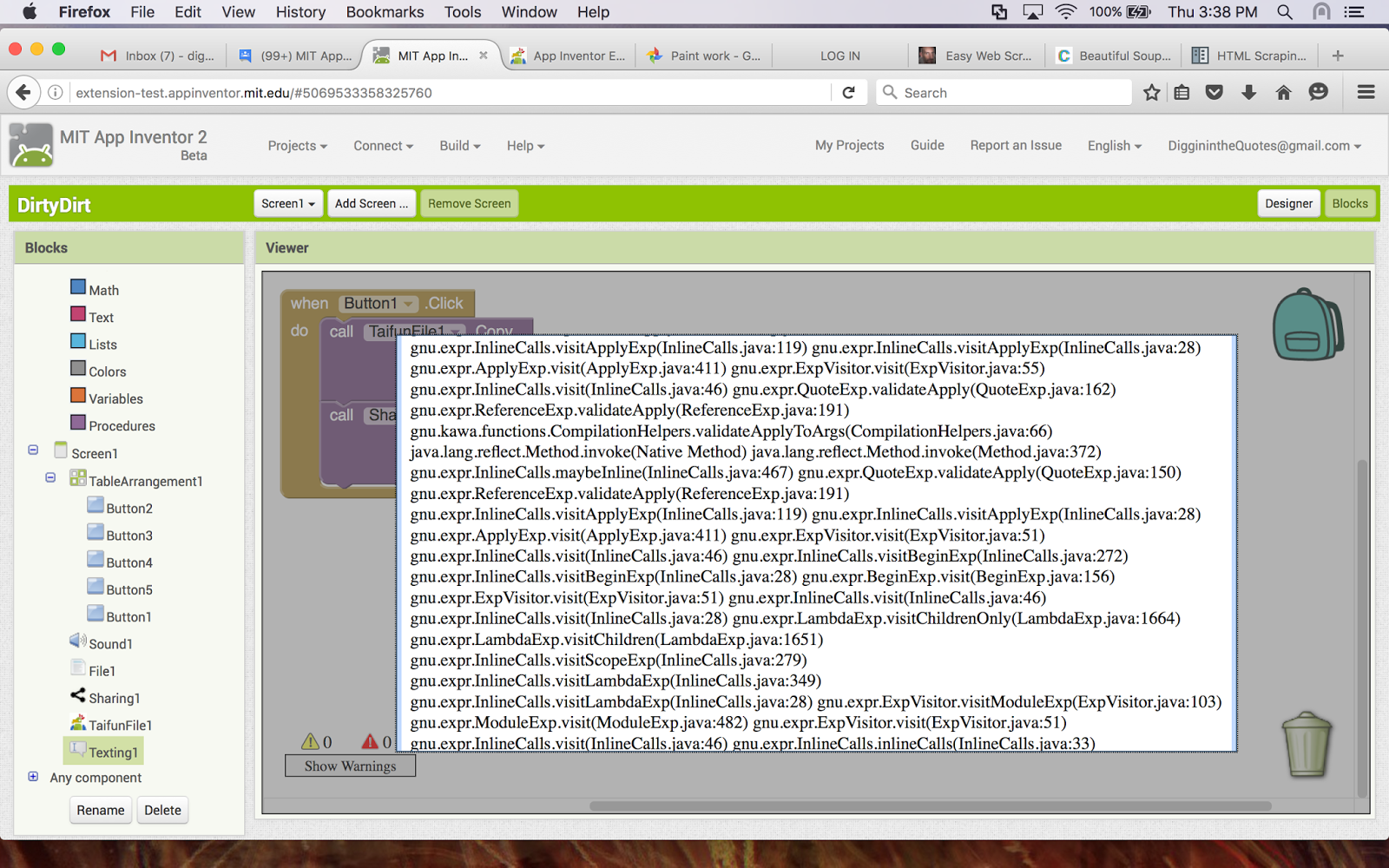
Task: Open macOS Spotlight search
Action: point(1285,12)
